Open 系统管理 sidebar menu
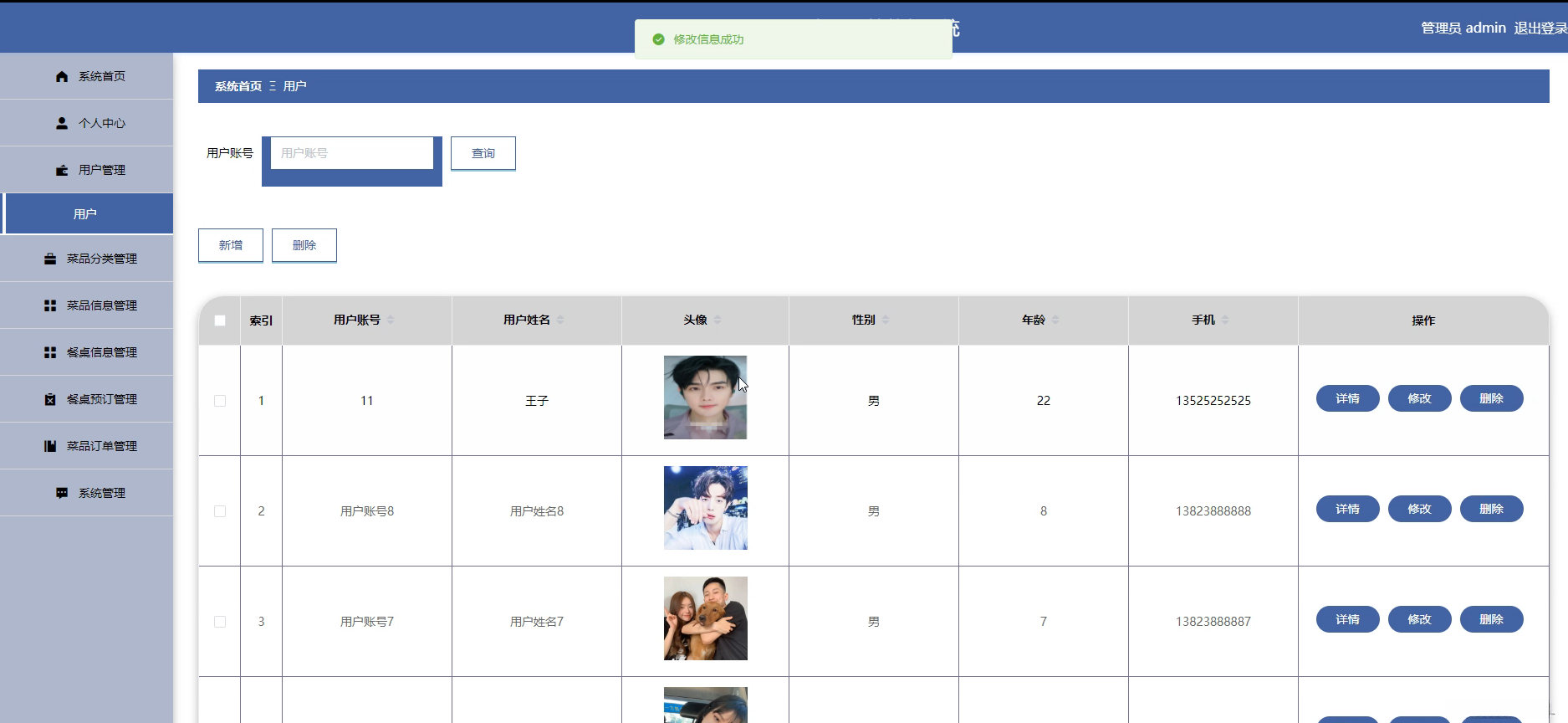 point(87,493)
